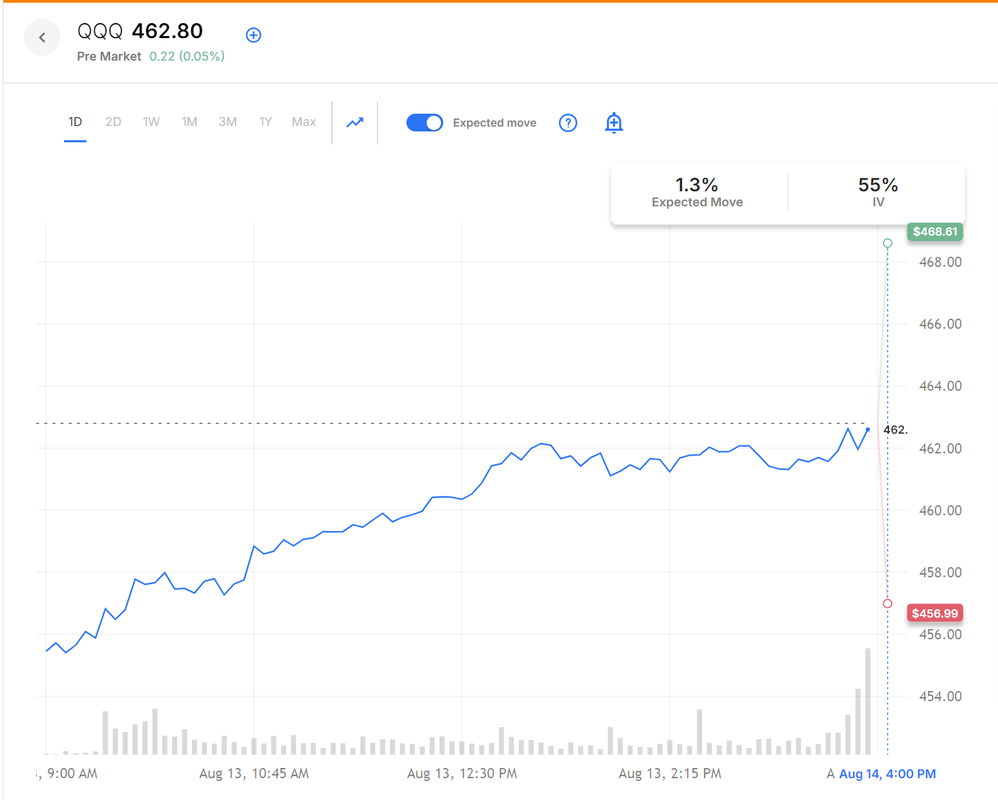Click the Aug 13, 12:30 PM axis label

pos(462,774)
